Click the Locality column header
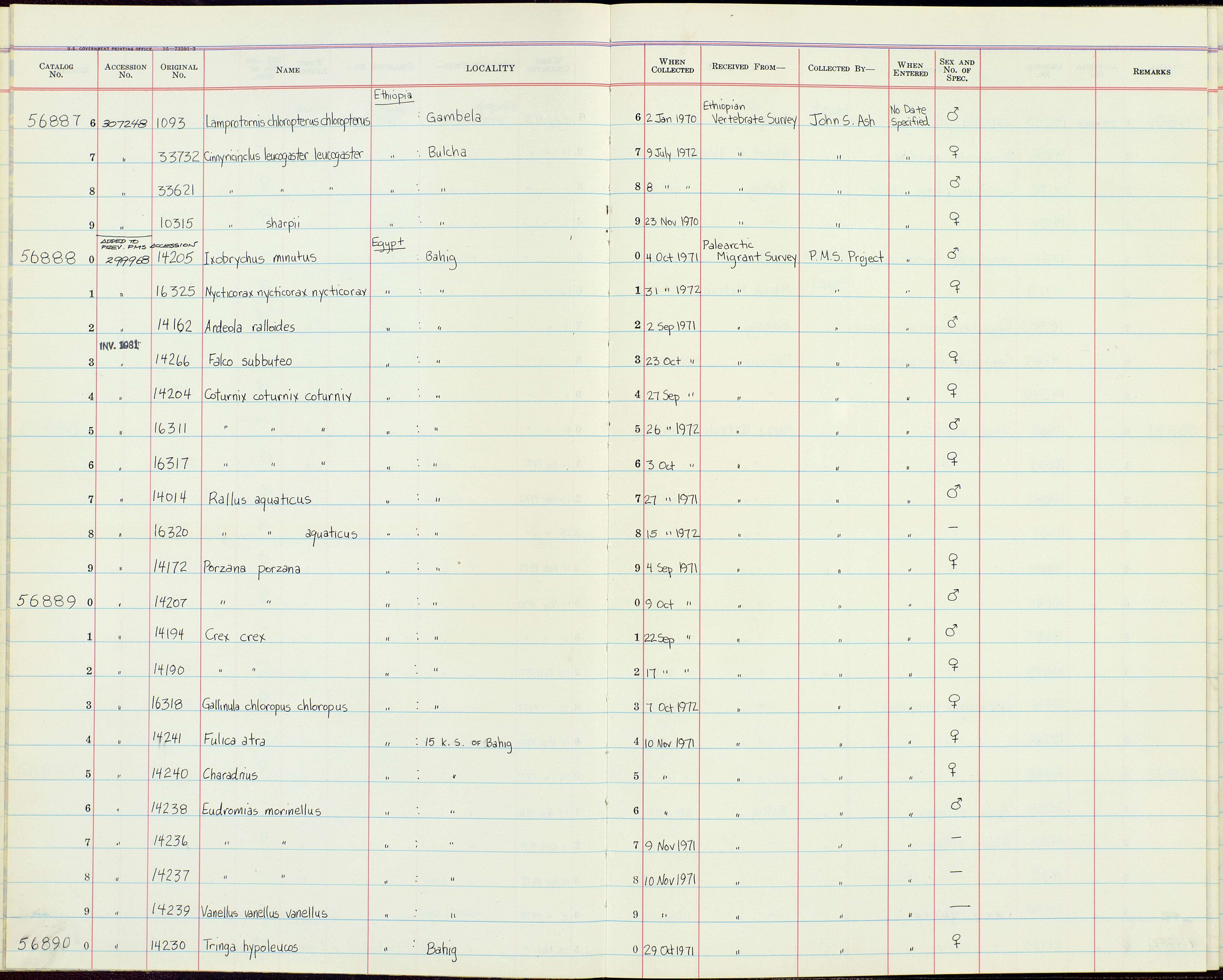The image size is (1223, 980). tap(490, 68)
